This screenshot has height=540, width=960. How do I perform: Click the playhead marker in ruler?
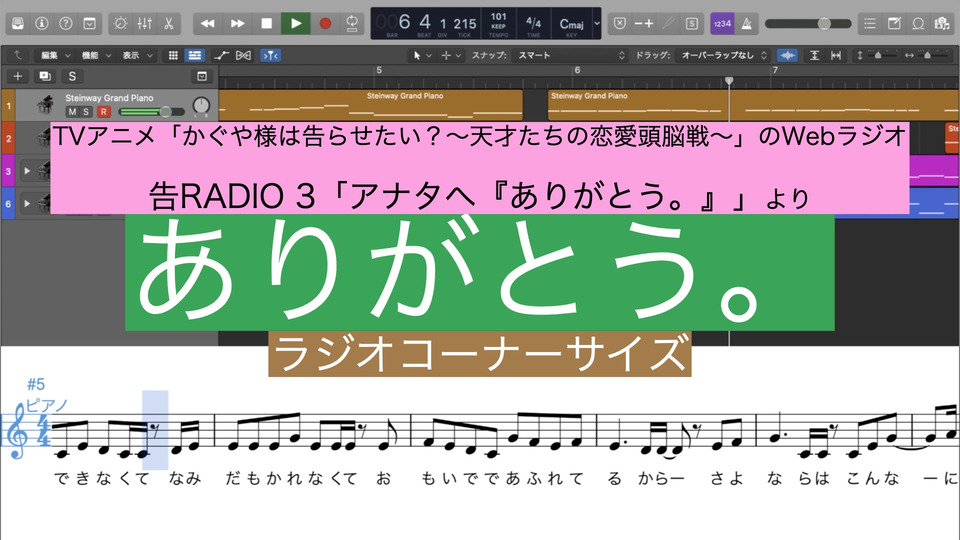pyautogui.click(x=729, y=80)
